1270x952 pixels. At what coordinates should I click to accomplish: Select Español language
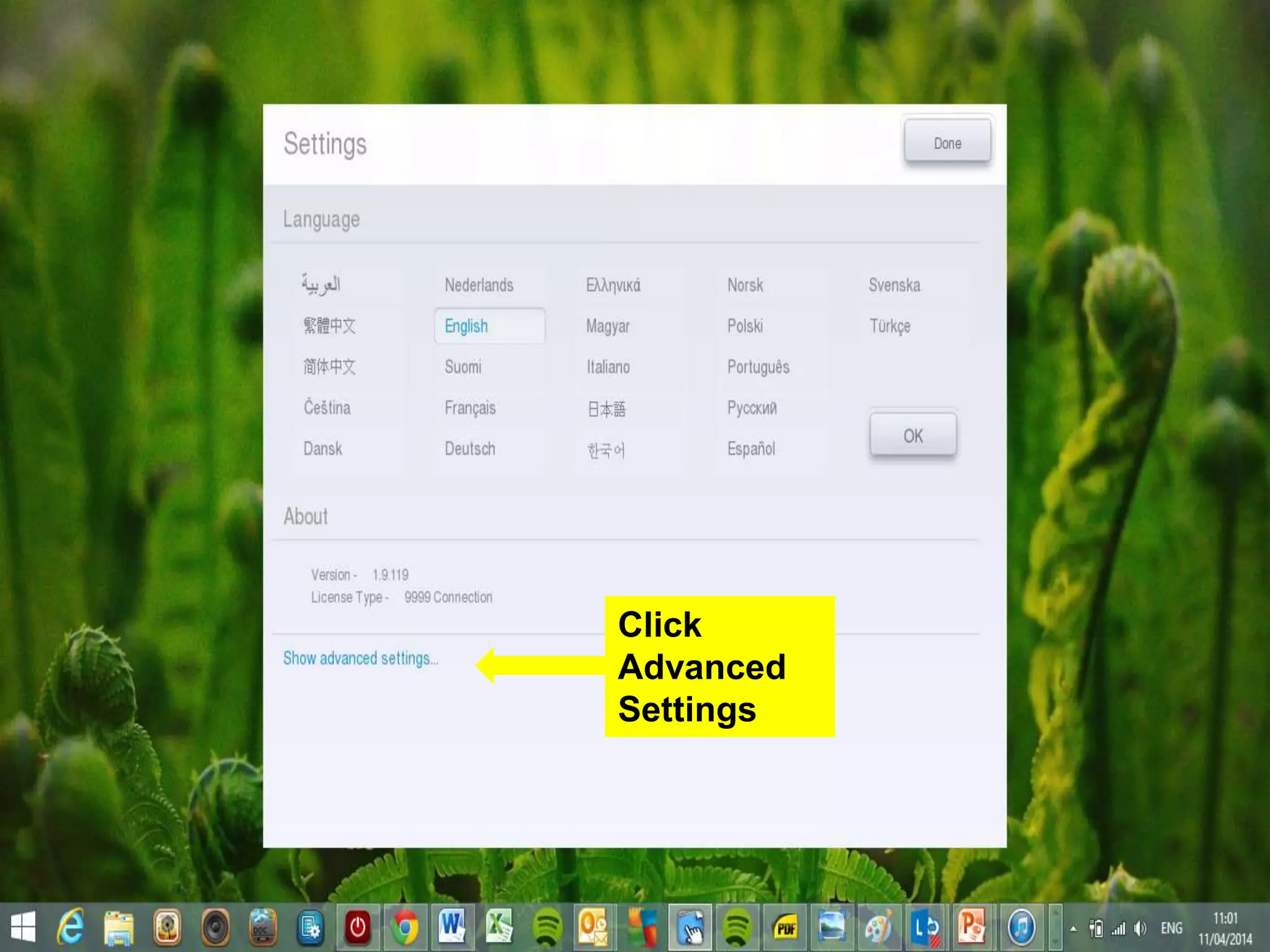click(x=751, y=449)
